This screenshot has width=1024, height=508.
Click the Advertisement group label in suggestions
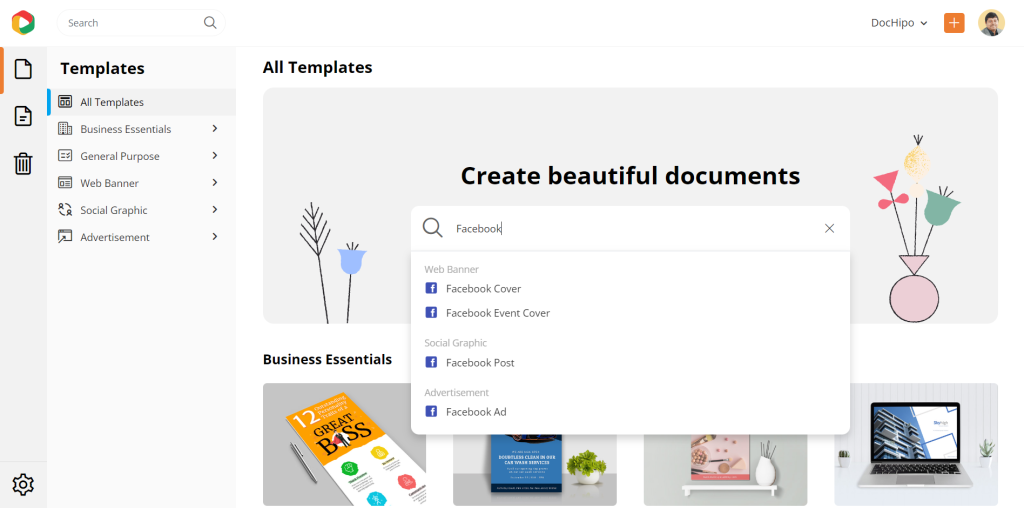pos(456,392)
